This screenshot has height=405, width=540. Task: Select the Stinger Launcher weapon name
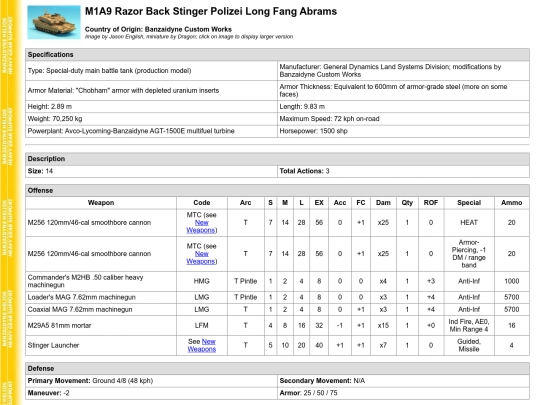pos(101,345)
